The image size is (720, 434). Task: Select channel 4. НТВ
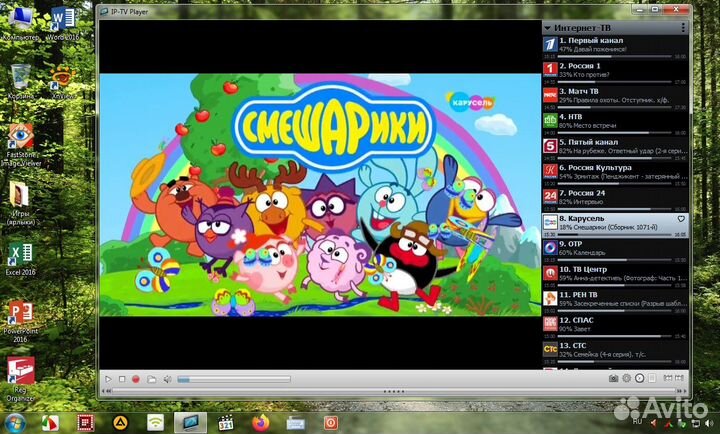click(615, 124)
